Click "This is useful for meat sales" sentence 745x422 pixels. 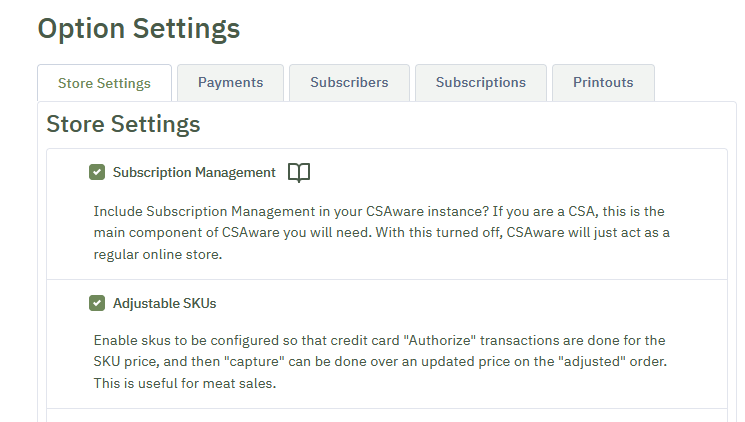185,384
